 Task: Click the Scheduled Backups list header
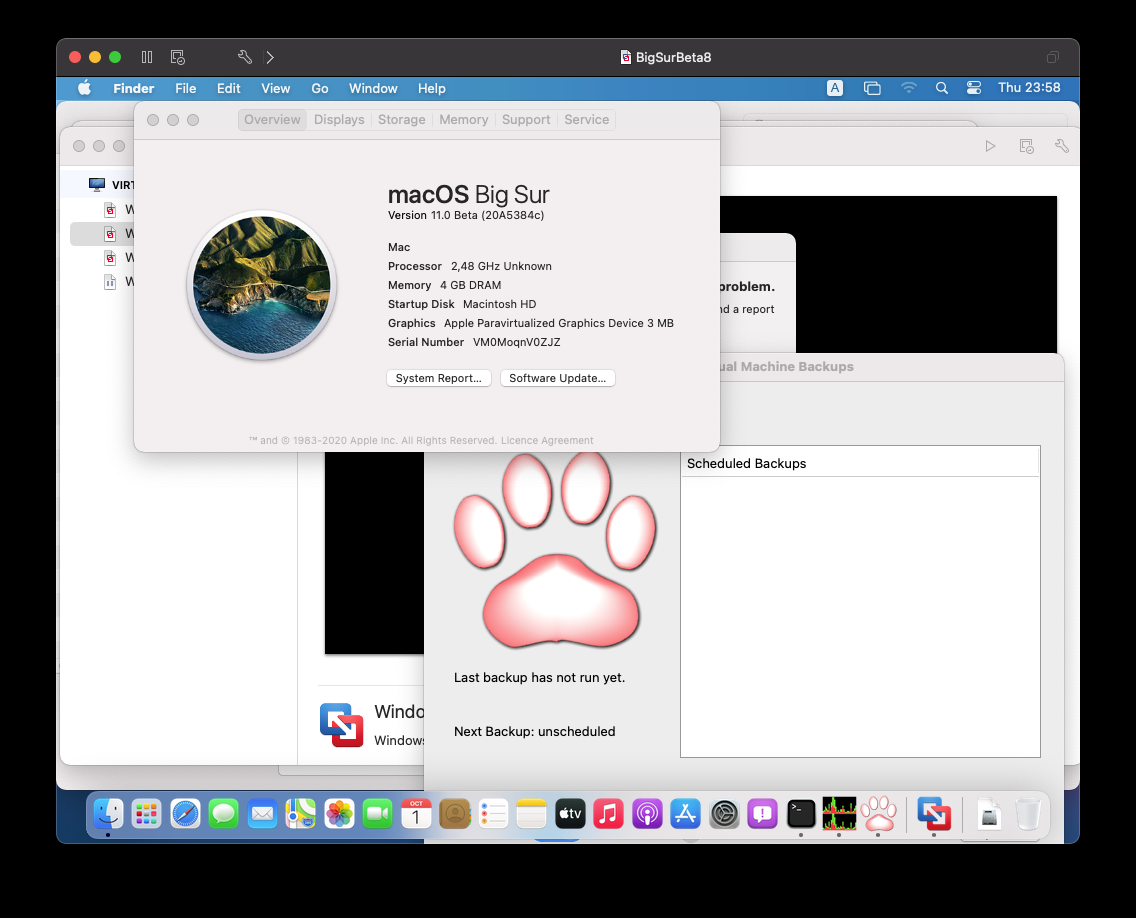coord(860,463)
